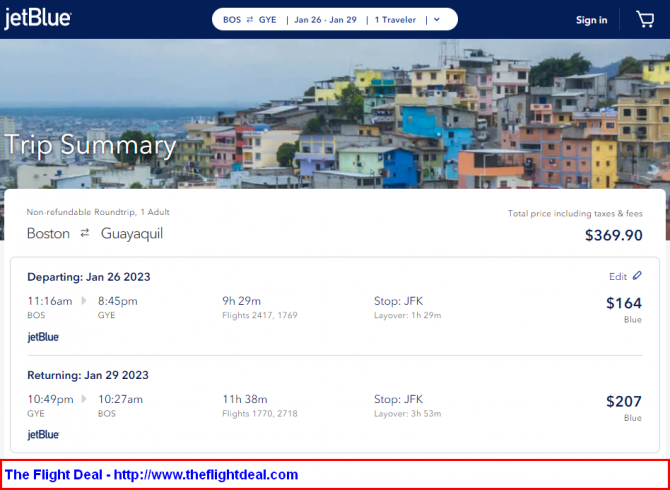Click the jetBlue logo in the header

[38, 19]
